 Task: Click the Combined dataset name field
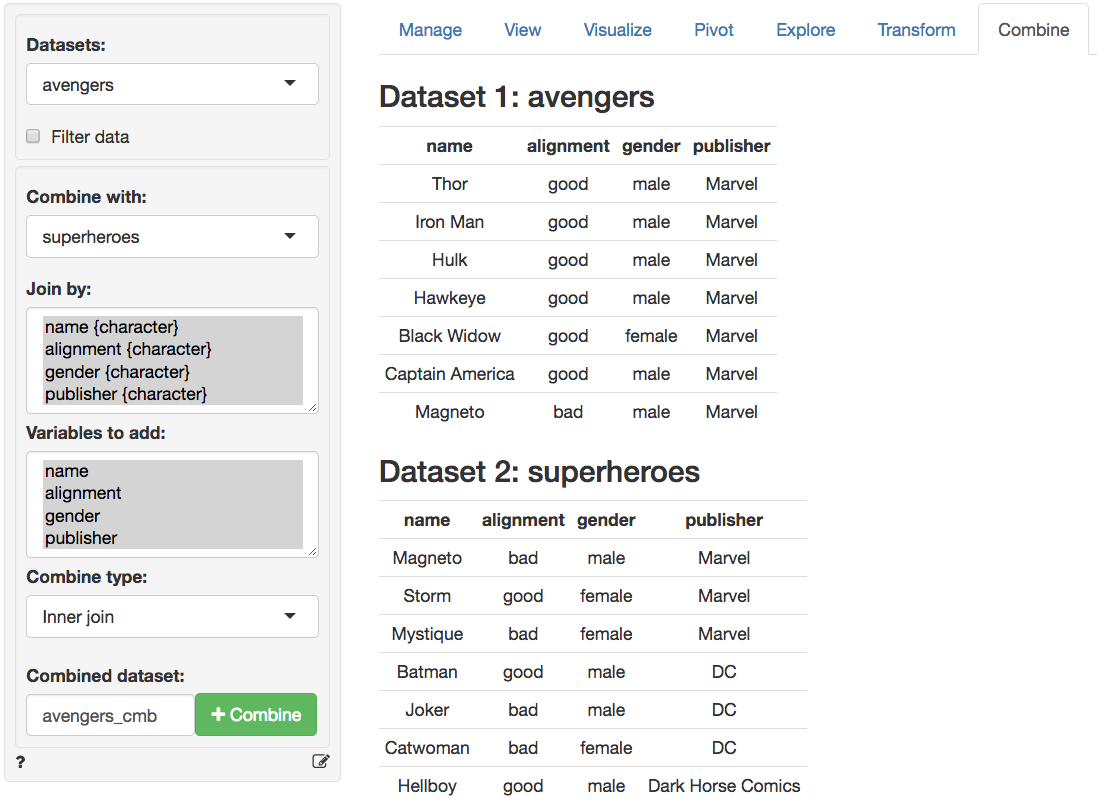(x=110, y=716)
